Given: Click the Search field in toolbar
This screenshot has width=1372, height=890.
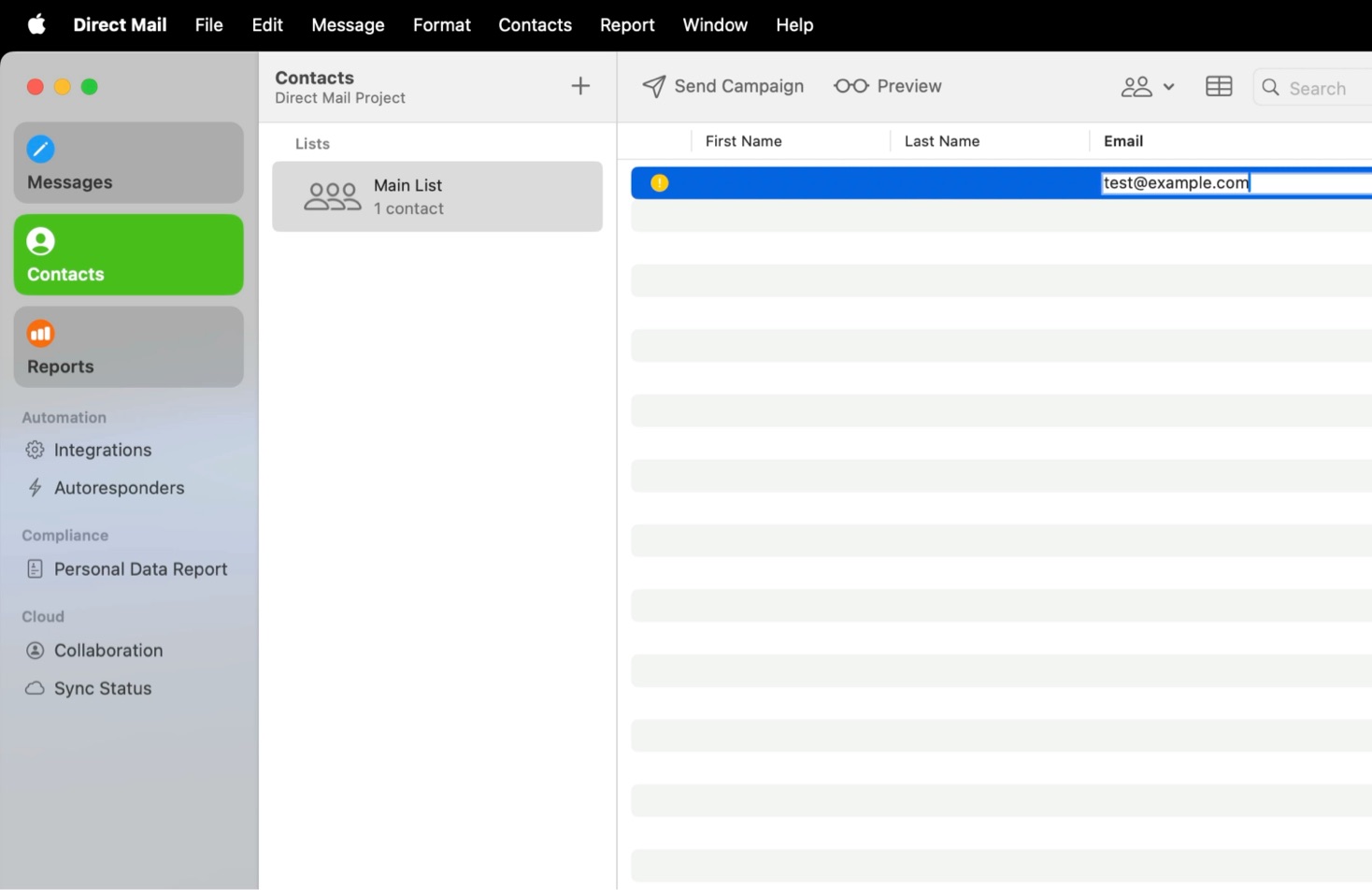Looking at the screenshot, I should (1318, 88).
